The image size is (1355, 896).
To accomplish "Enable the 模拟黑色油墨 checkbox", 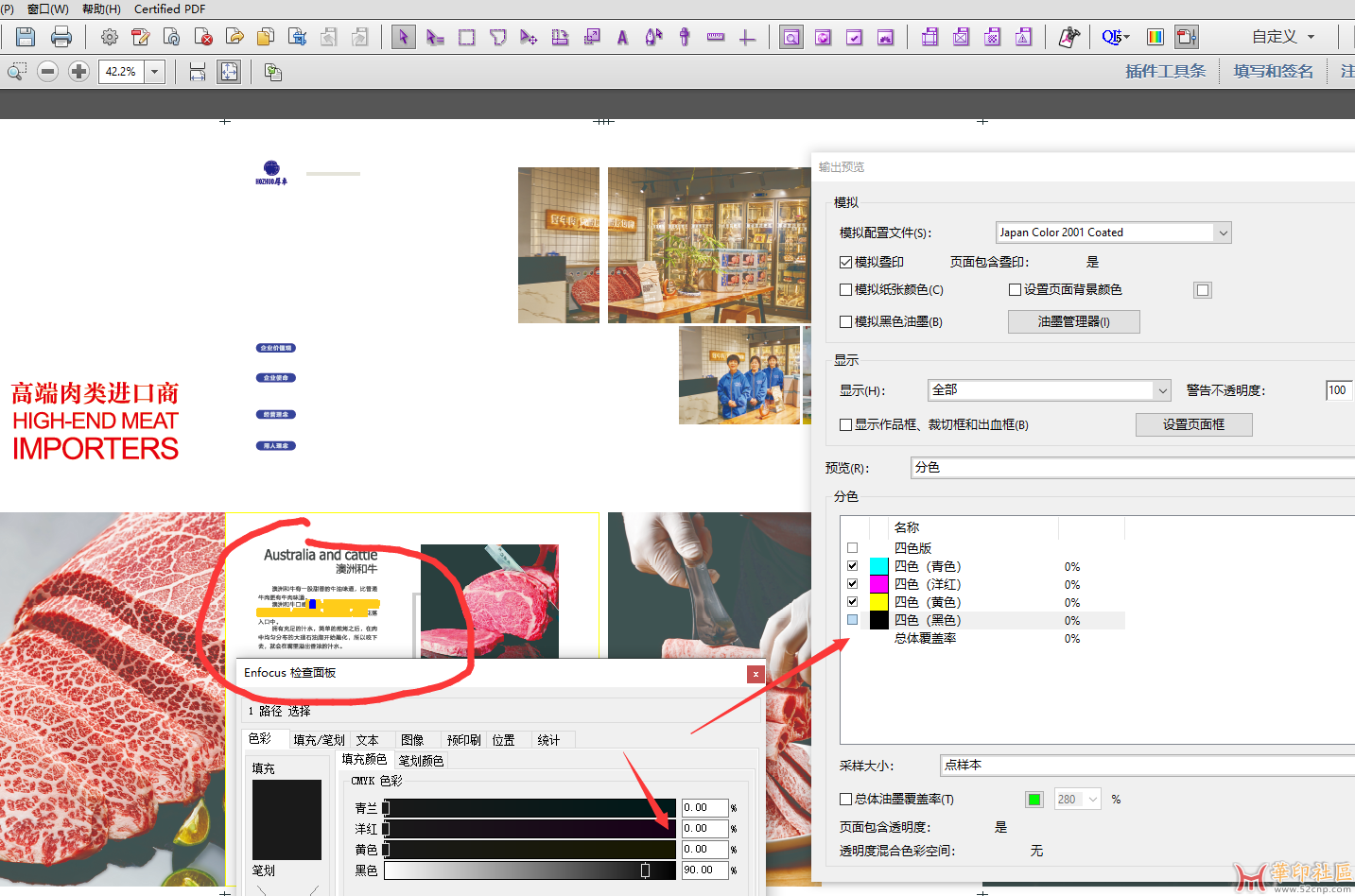I will pos(846,321).
